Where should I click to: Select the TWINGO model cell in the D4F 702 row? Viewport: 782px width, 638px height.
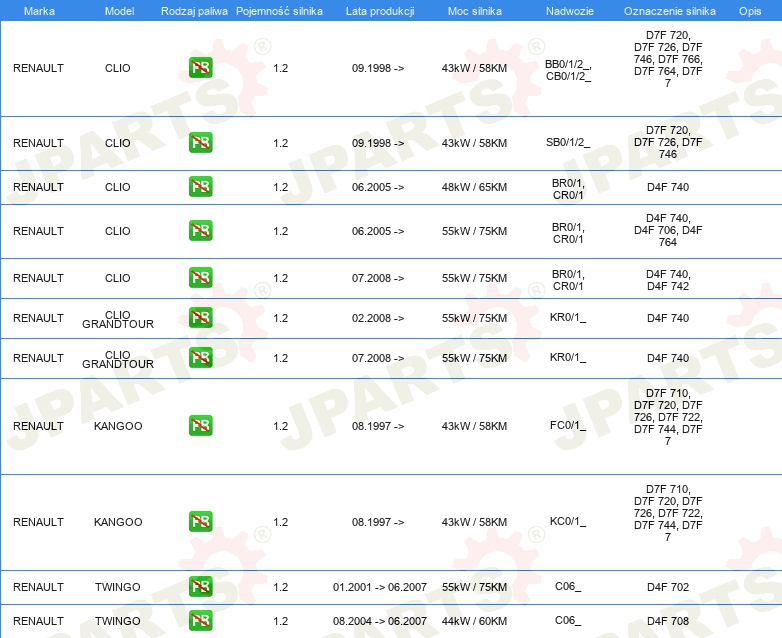click(x=118, y=587)
